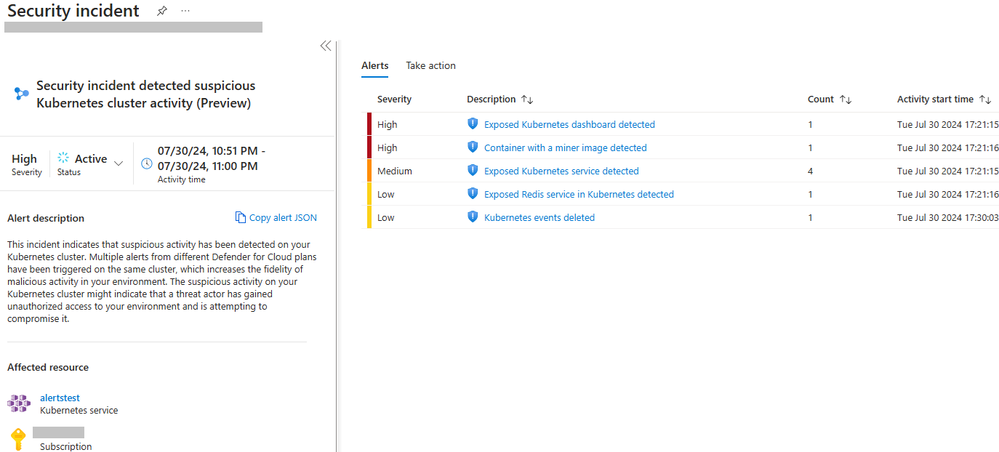Click shield icon beside Exposed Redis service

click(472, 194)
